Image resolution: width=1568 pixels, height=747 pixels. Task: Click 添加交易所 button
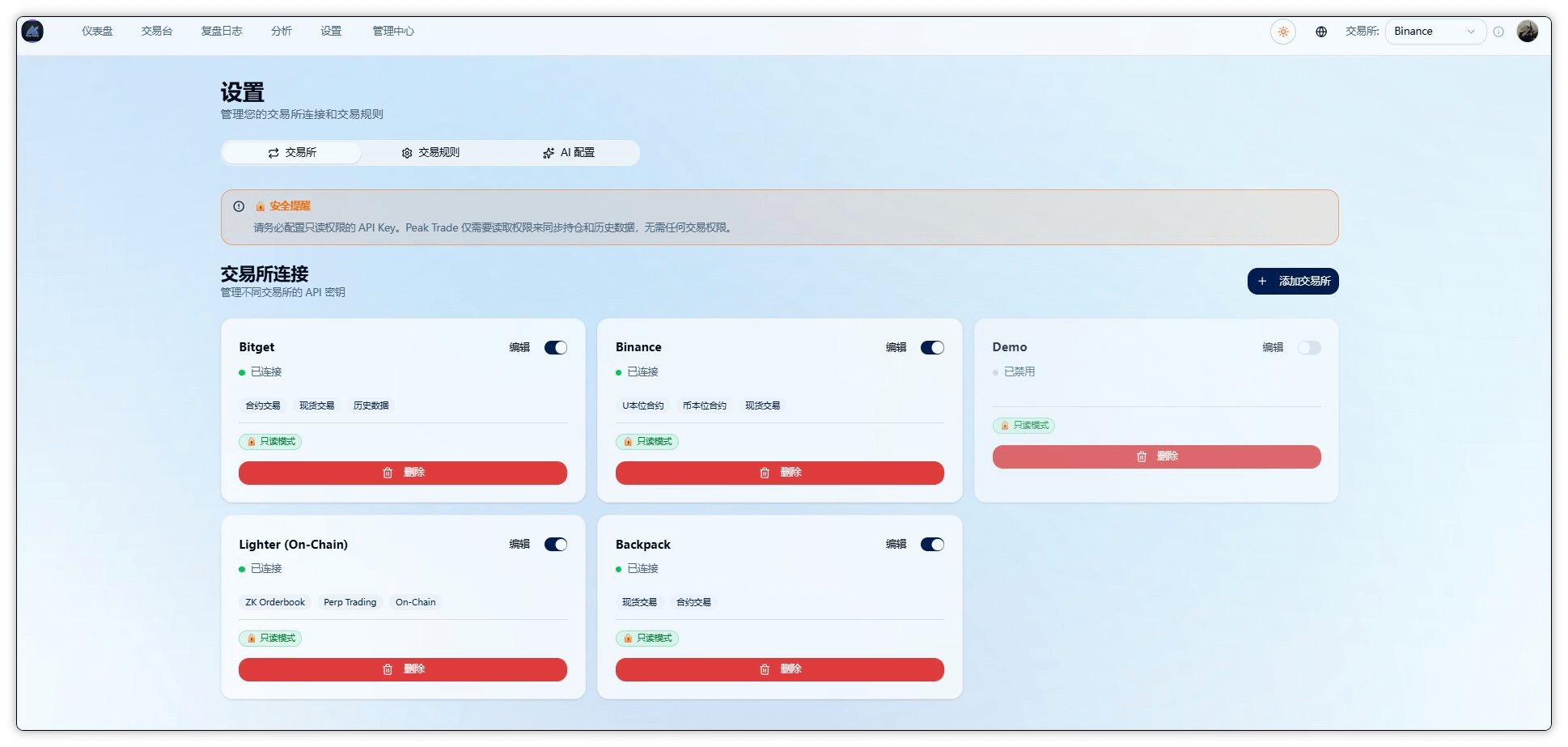point(1293,282)
